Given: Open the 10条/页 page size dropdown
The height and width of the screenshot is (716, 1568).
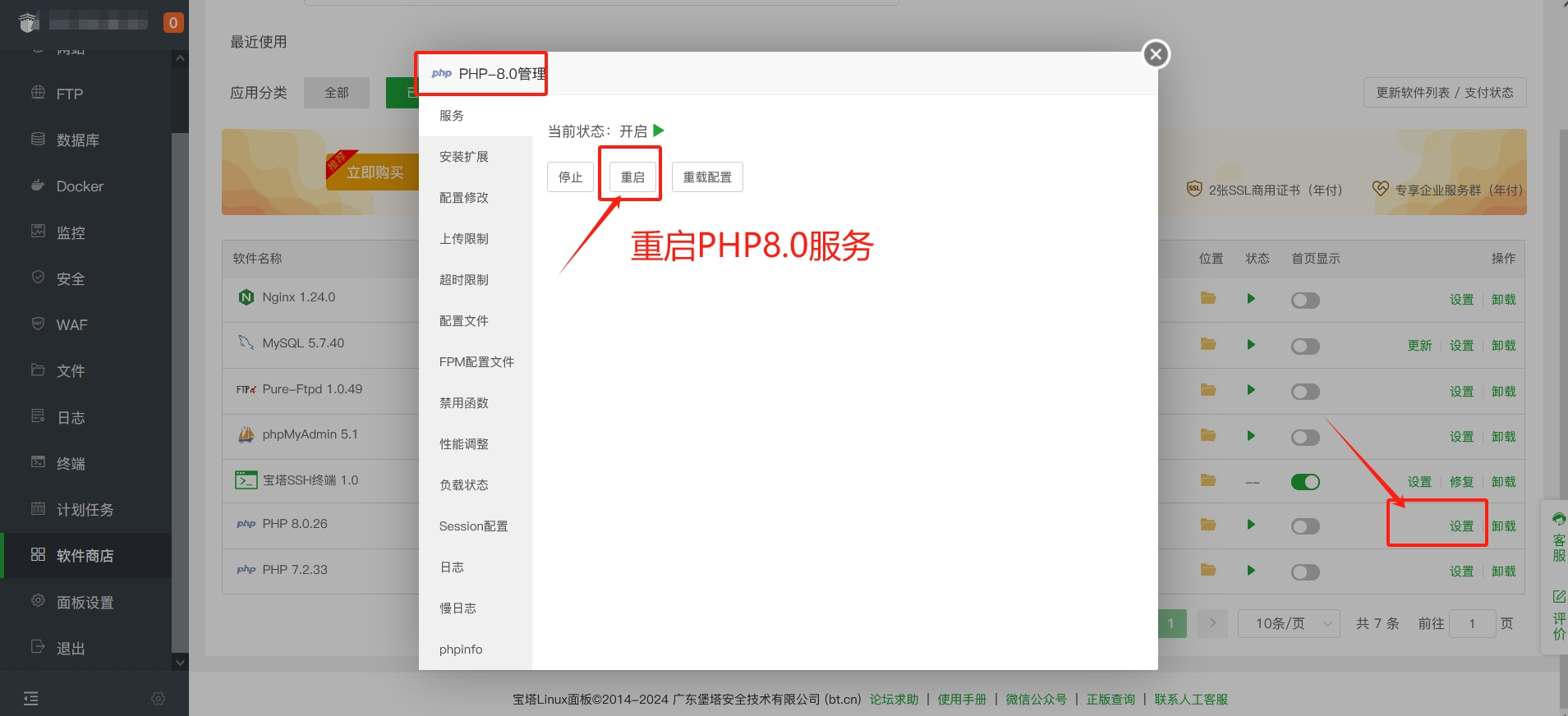Looking at the screenshot, I should click(1288, 624).
